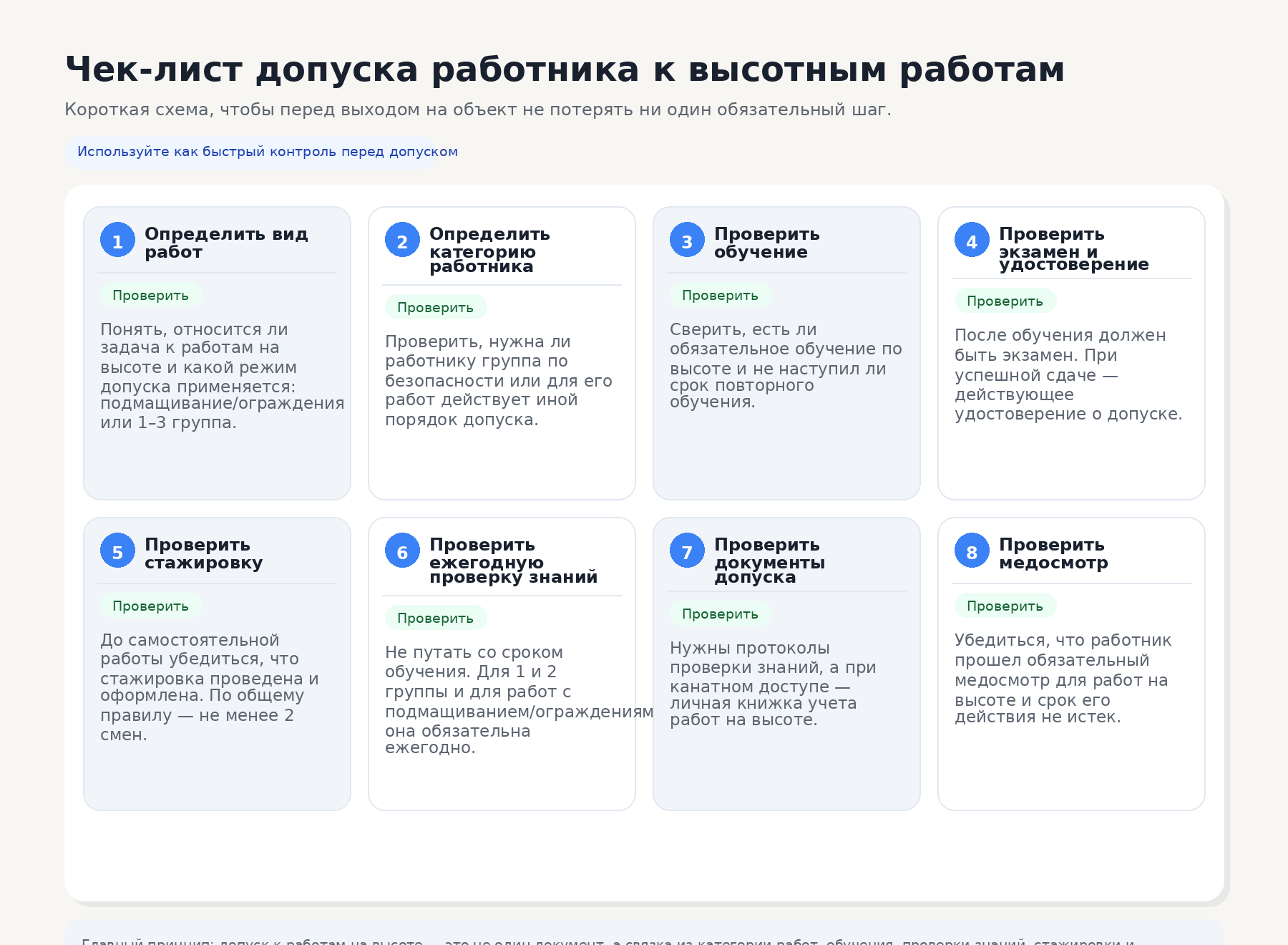Click 'Проверить' tag in 'Проверить обучение' card

721,295
